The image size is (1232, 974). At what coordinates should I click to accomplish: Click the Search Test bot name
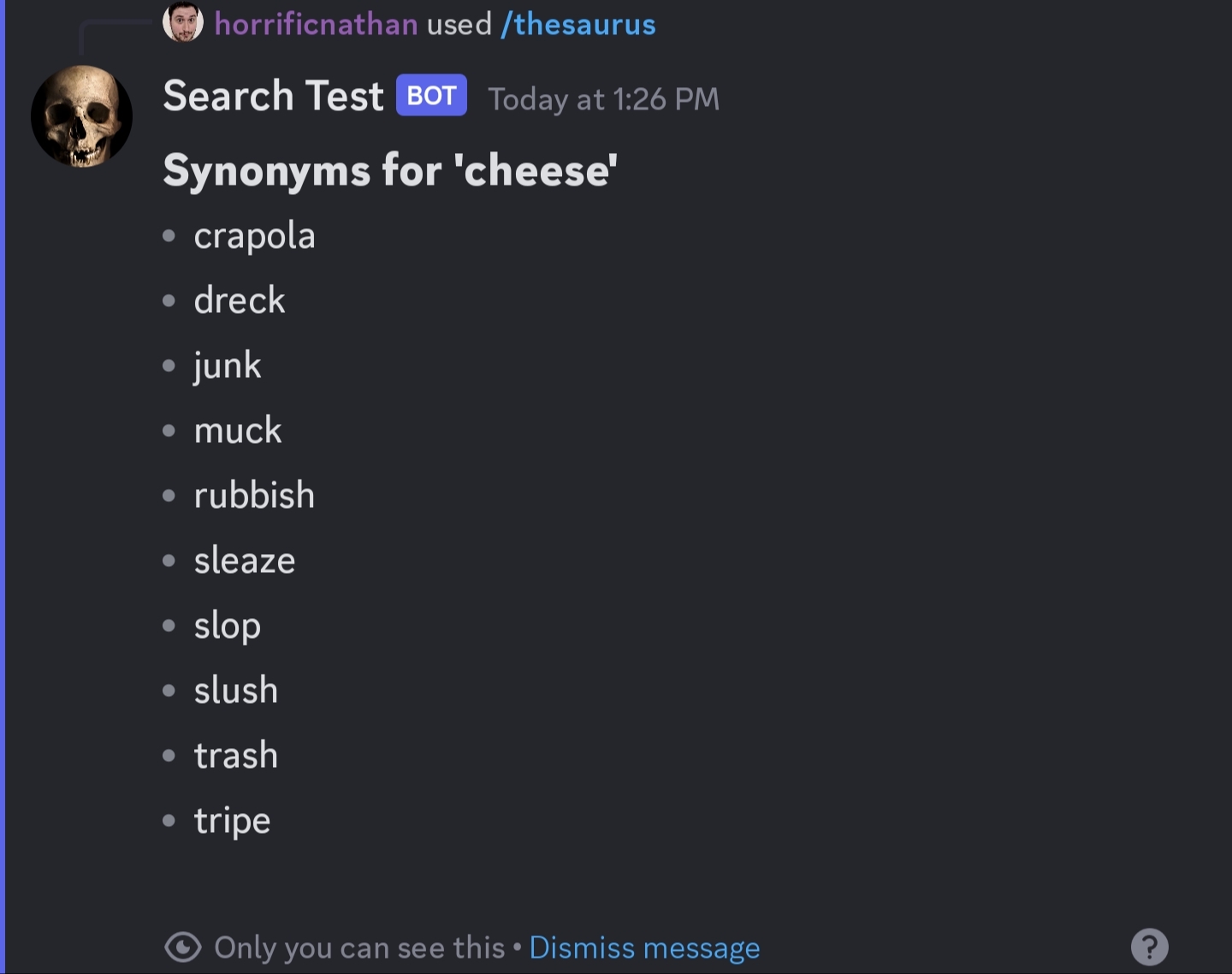tap(273, 96)
